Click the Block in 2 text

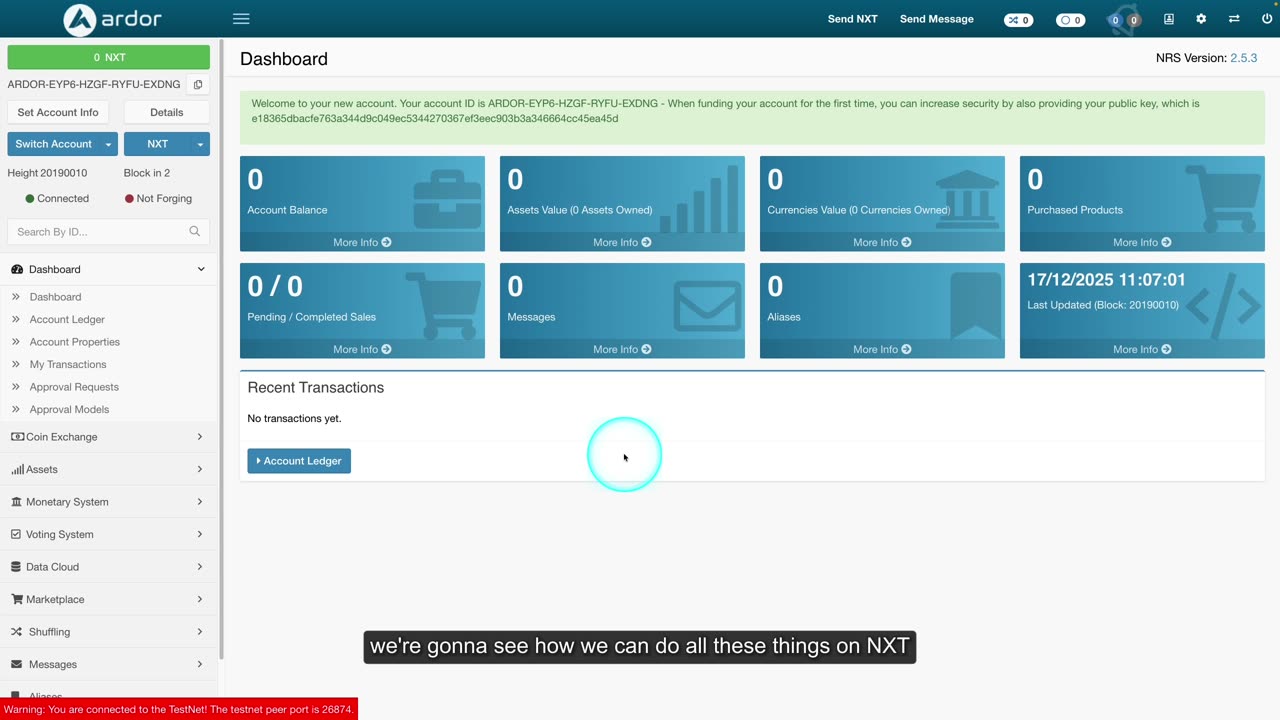click(x=147, y=173)
